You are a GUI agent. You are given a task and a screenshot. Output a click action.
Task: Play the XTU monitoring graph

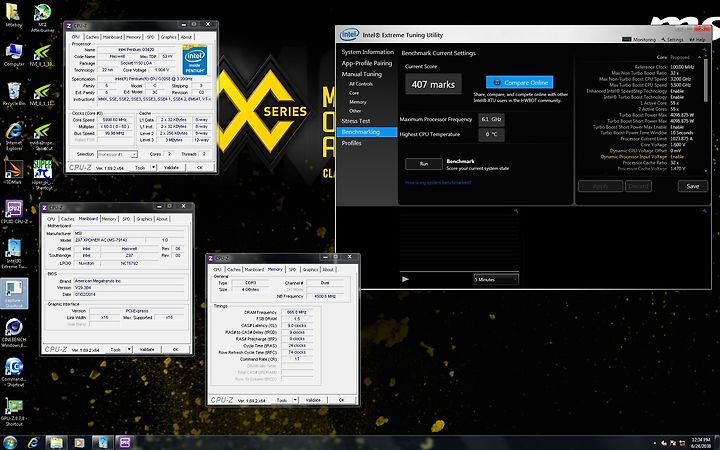pos(405,279)
